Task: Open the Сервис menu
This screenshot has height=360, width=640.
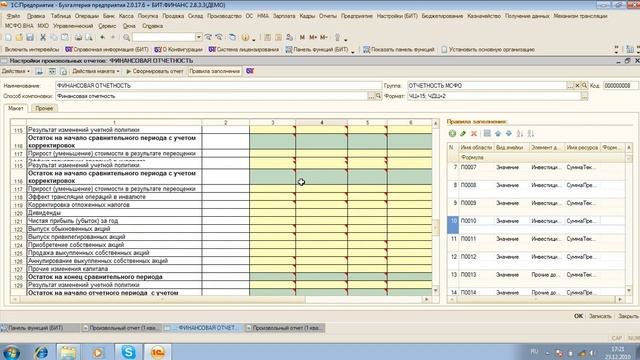Action: point(107,26)
